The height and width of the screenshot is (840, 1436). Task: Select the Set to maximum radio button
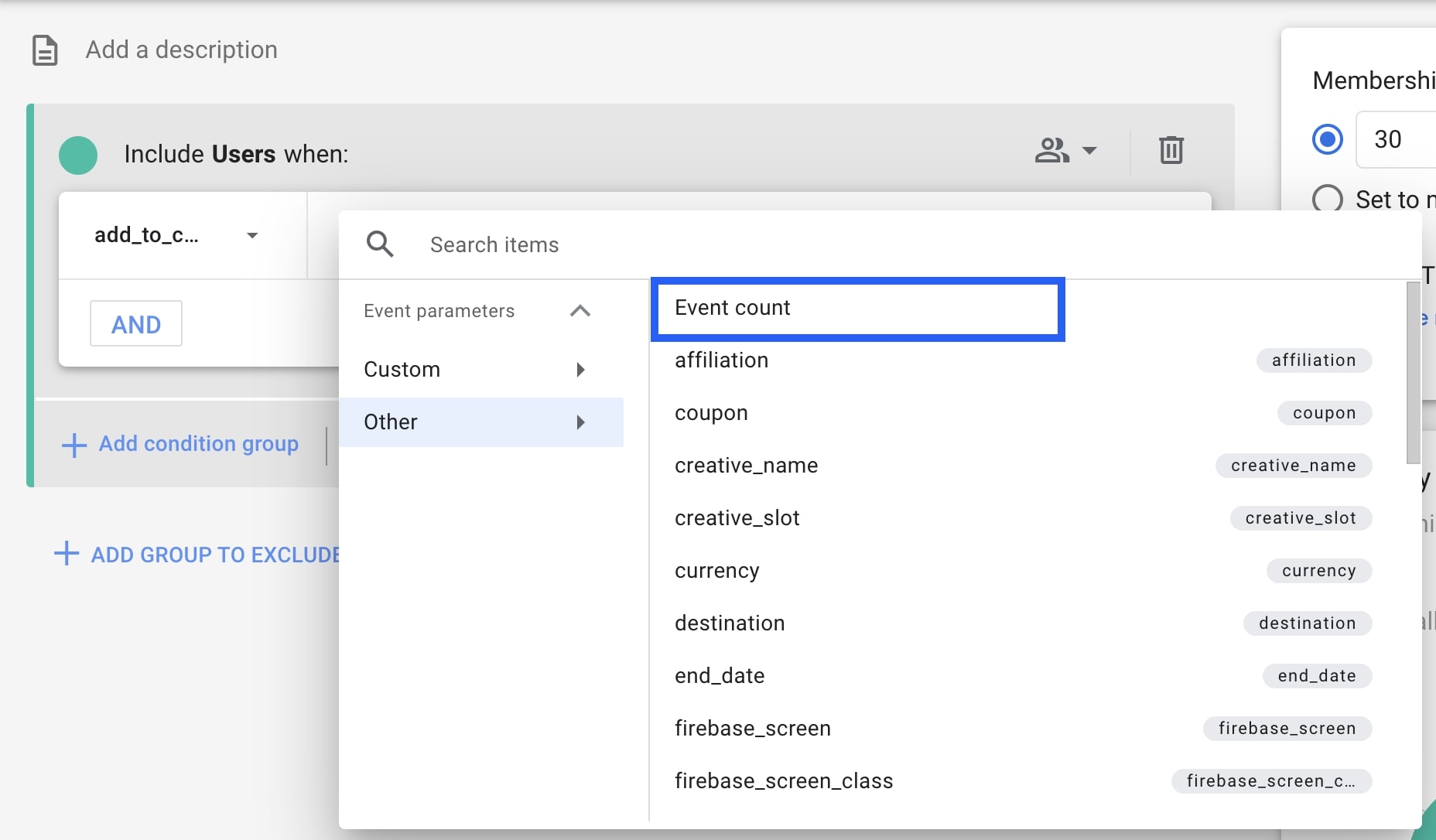(x=1328, y=199)
